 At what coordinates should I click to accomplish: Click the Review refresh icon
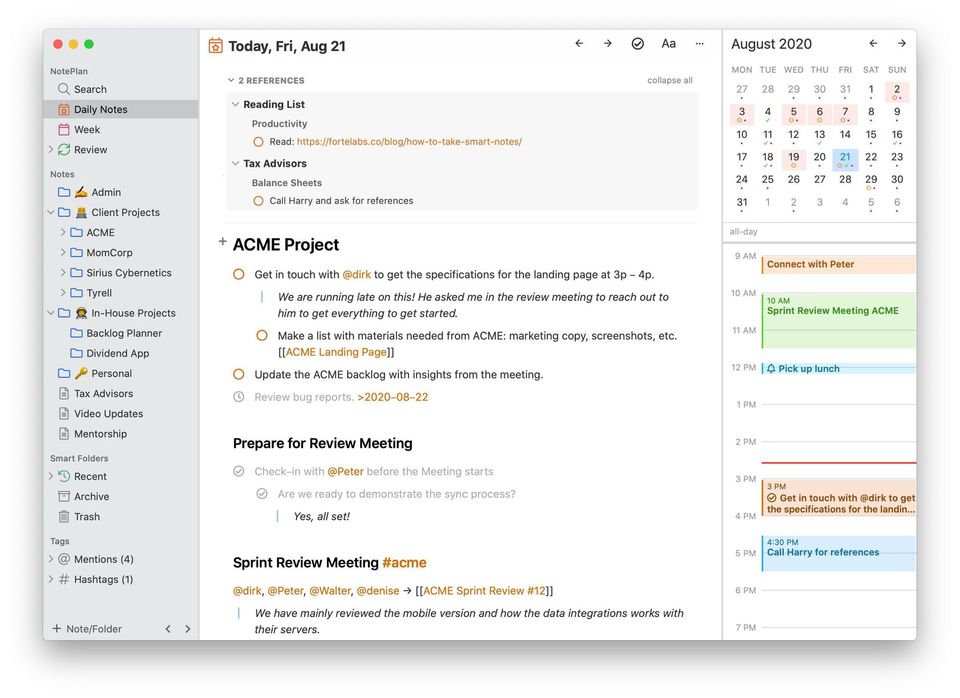click(x=64, y=150)
